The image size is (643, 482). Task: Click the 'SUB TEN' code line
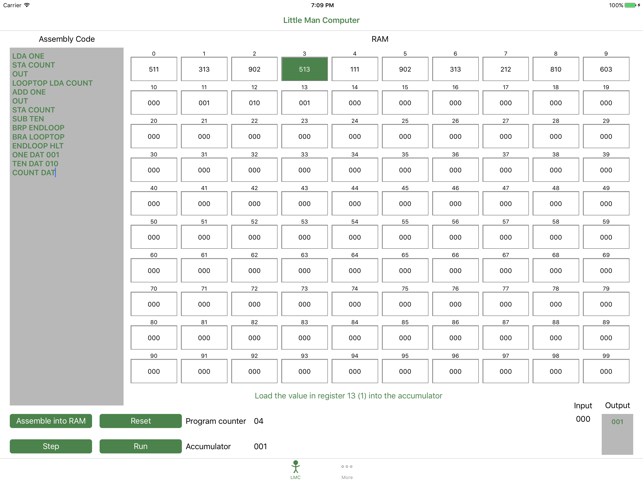pyautogui.click(x=28, y=119)
